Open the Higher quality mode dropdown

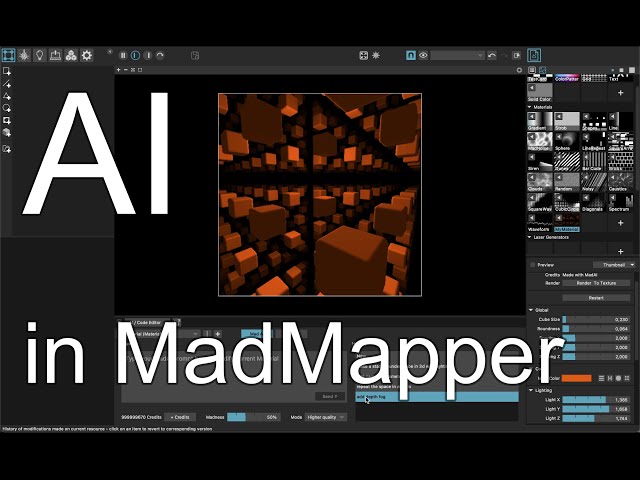coord(326,417)
